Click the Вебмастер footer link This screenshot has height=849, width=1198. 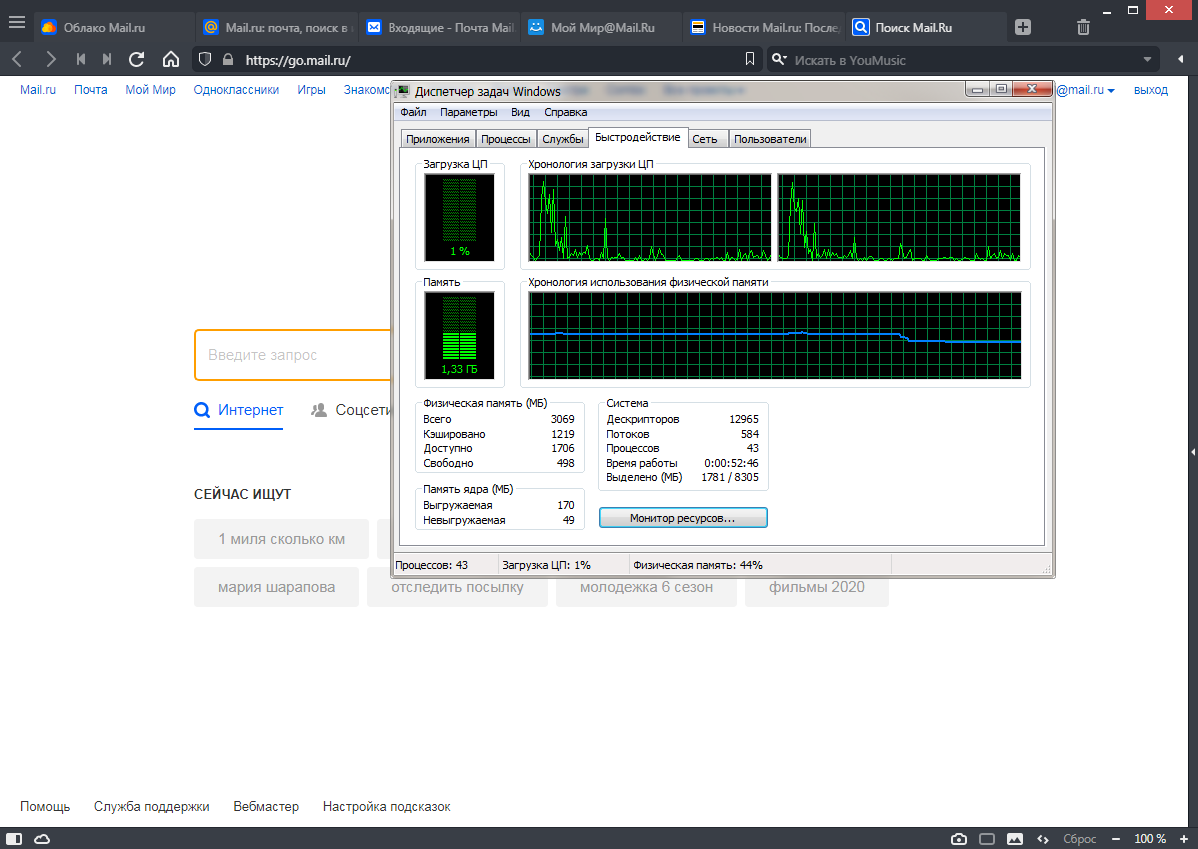tap(266, 806)
